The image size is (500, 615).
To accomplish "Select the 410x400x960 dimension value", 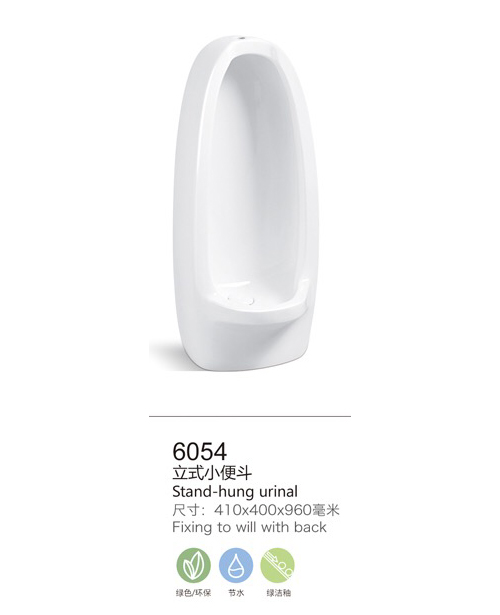I will coord(263,510).
